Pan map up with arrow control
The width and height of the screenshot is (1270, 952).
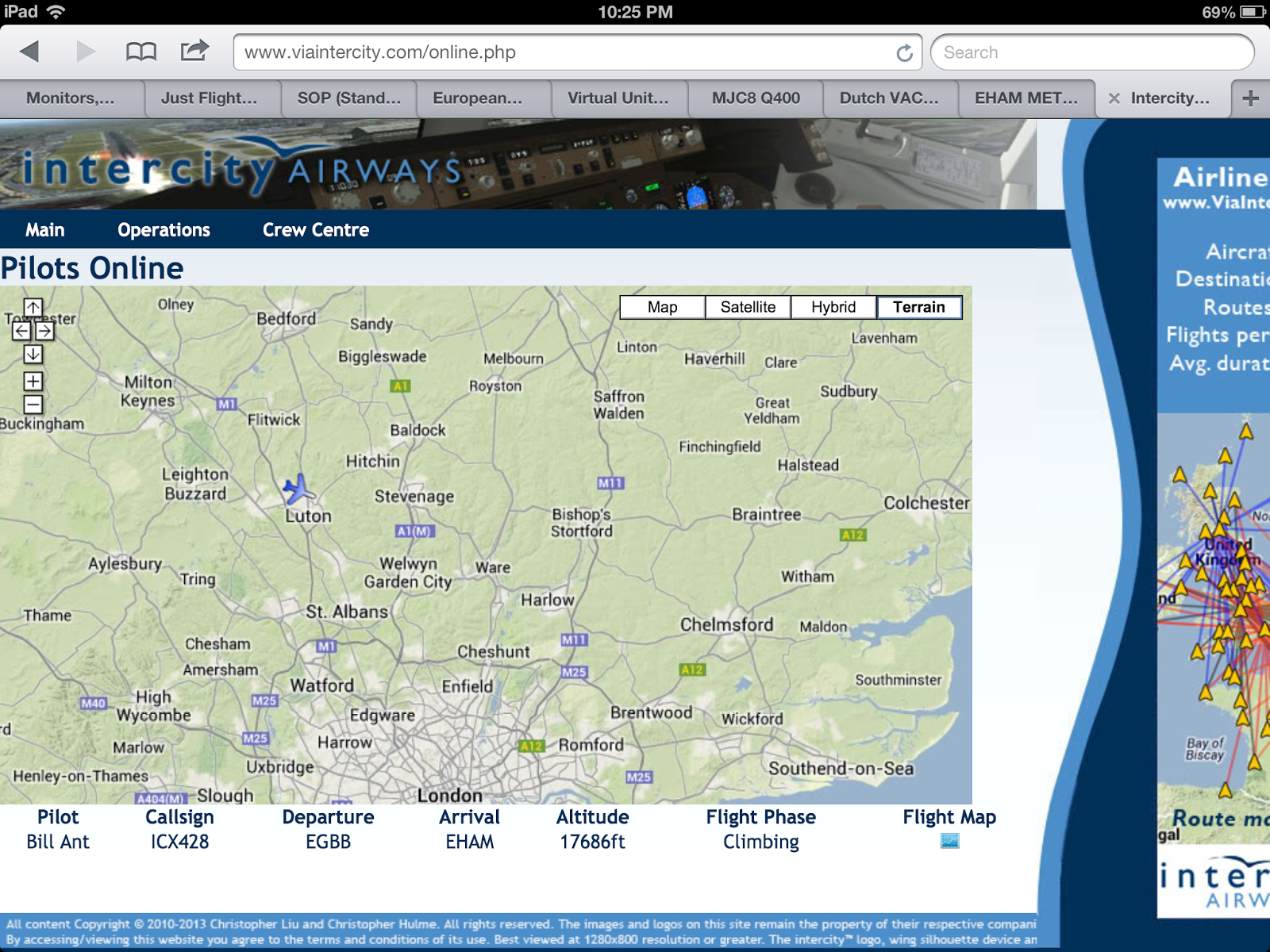coord(33,308)
